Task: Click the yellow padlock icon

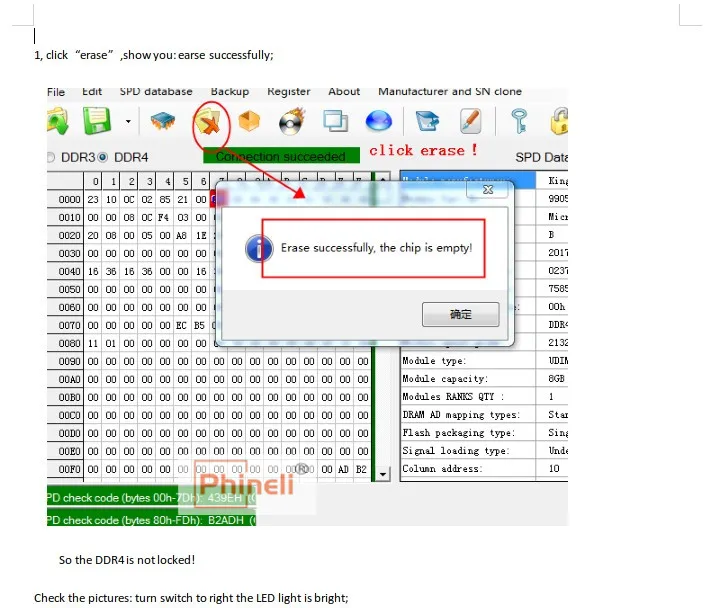Action: pyautogui.click(x=559, y=121)
